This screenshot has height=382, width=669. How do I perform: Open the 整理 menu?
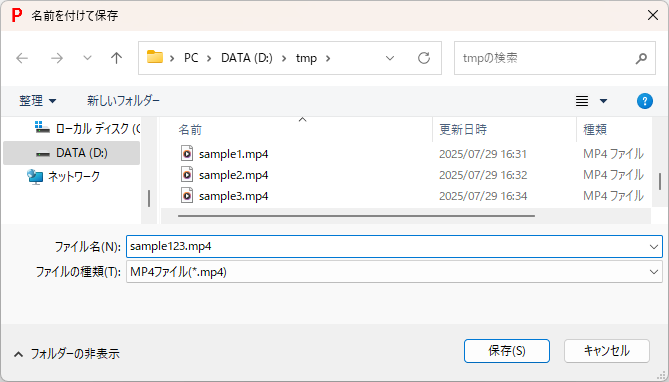click(x=38, y=101)
